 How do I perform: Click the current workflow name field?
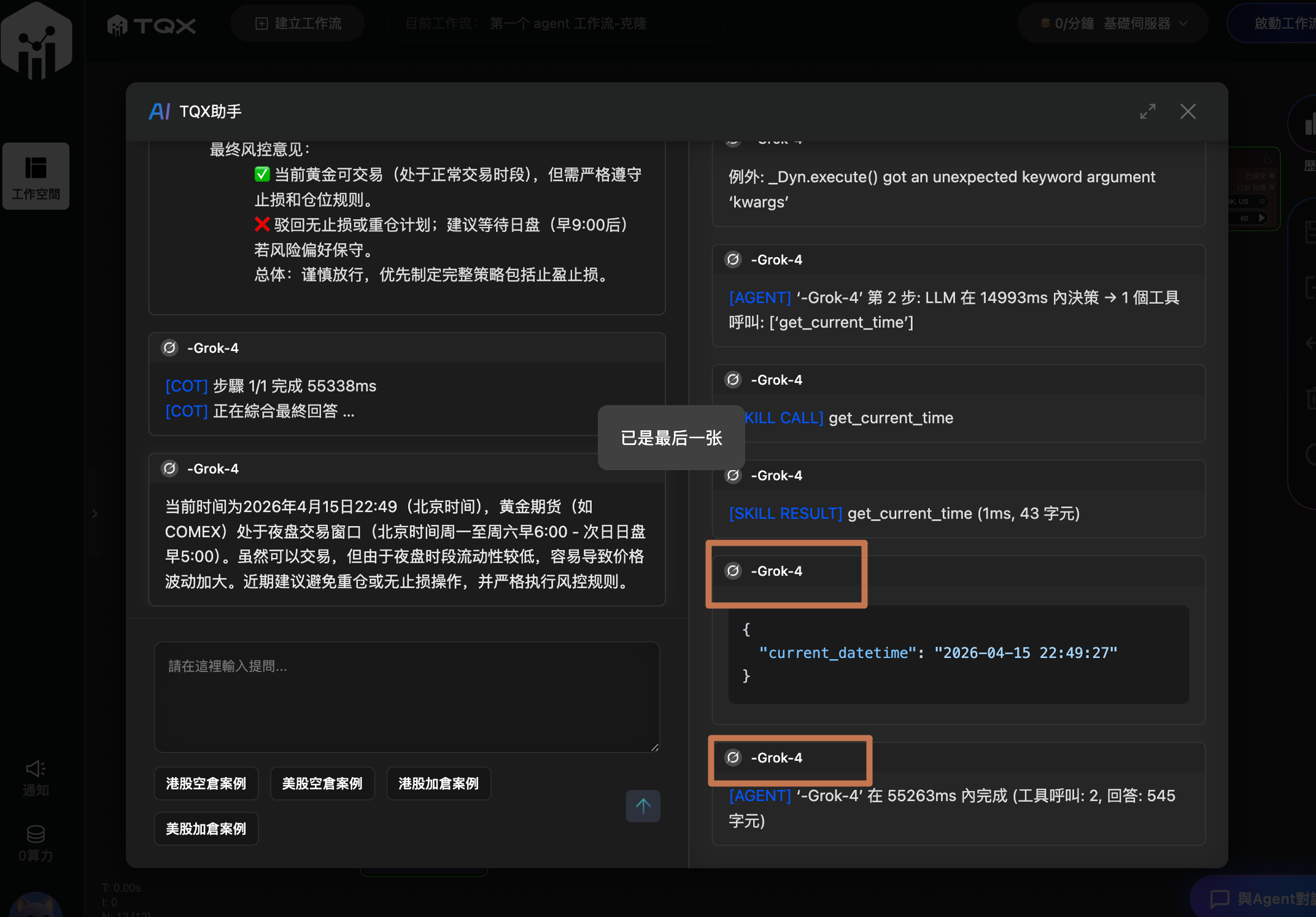[x=555, y=23]
